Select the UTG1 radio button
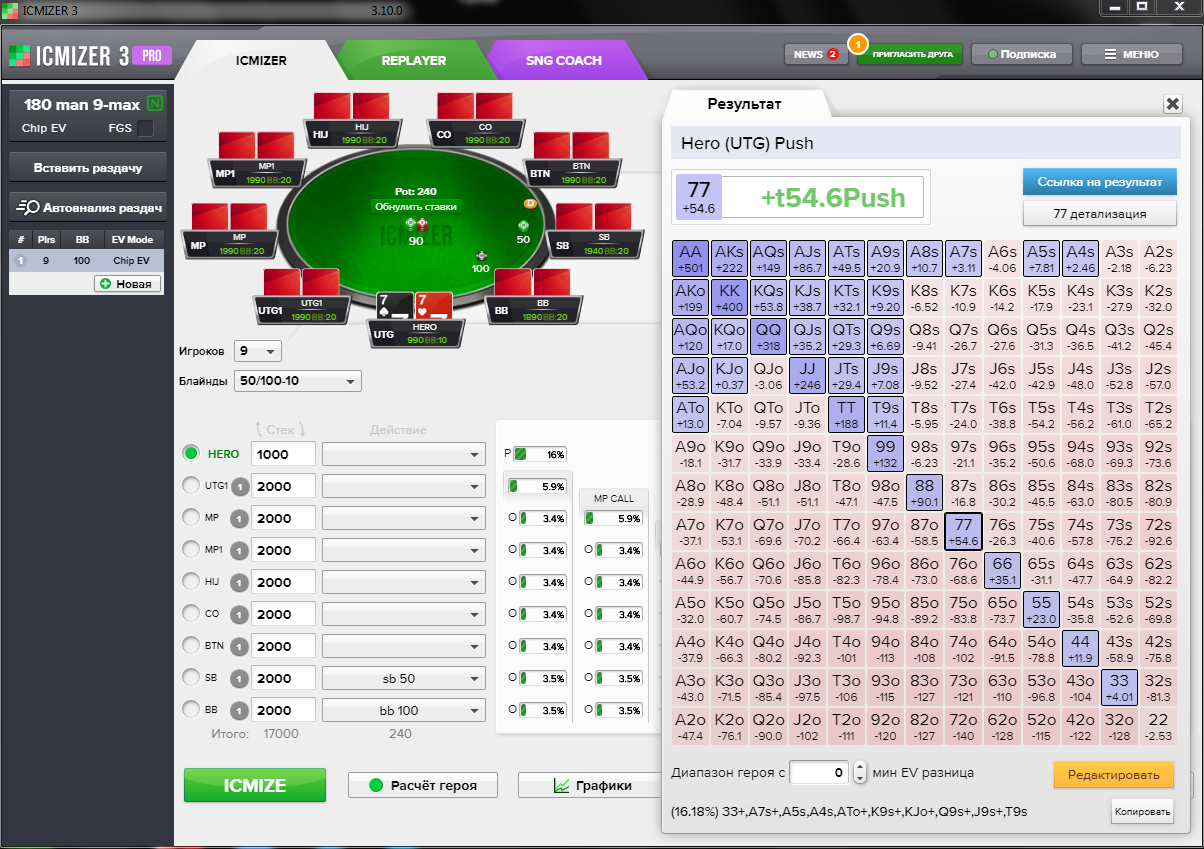Image resolution: width=1204 pixels, height=849 pixels. tap(191, 485)
